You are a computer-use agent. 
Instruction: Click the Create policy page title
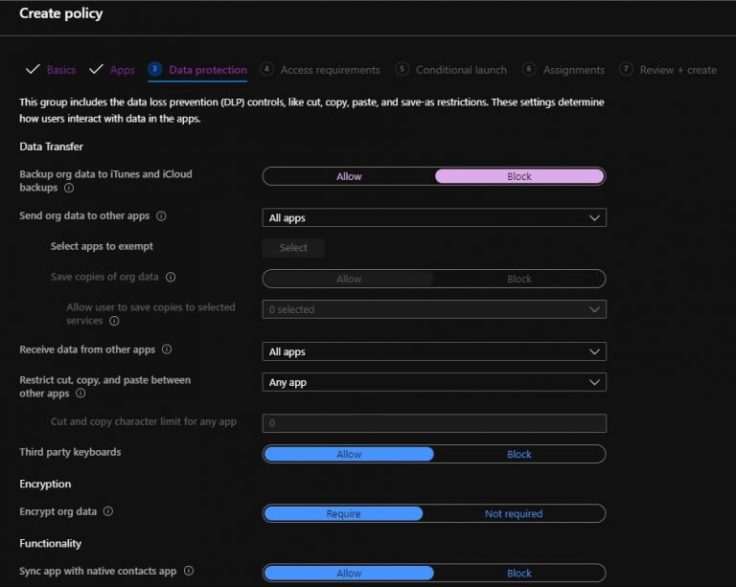61,14
